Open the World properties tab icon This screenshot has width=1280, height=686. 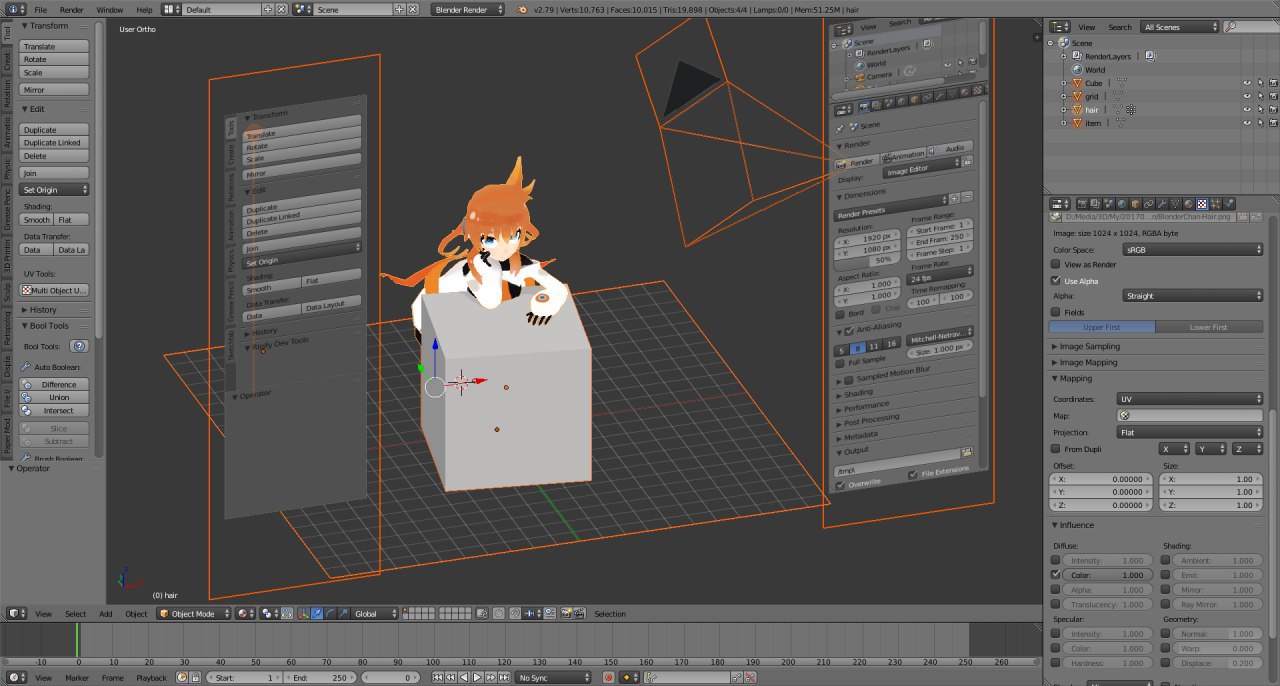(x=1121, y=204)
